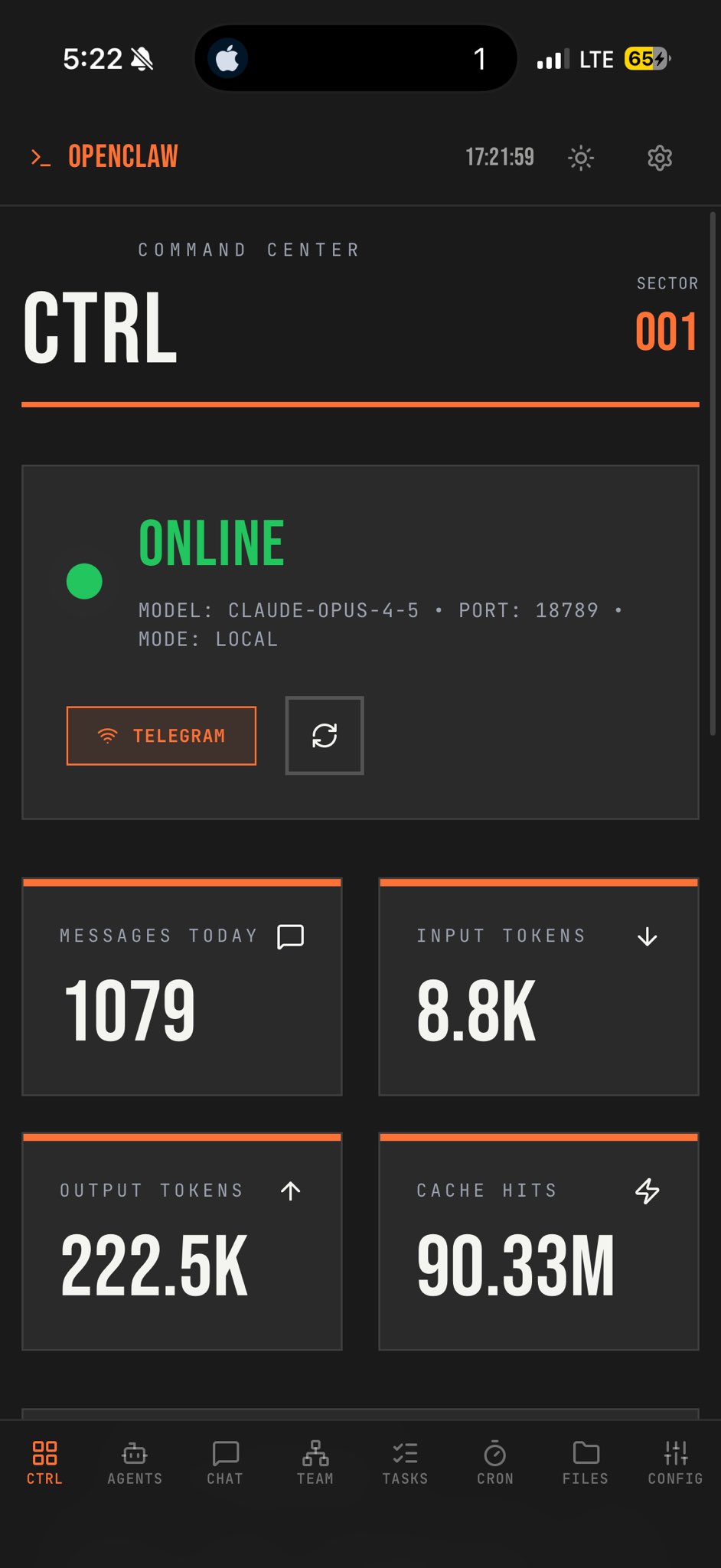Click the page scrollbar on the right edge

pos(713,475)
